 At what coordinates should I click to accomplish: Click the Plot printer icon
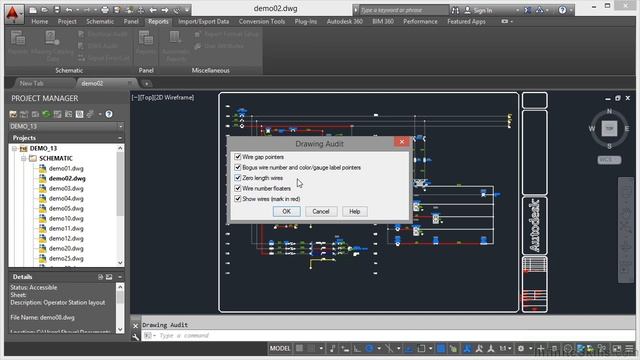tap(105, 10)
